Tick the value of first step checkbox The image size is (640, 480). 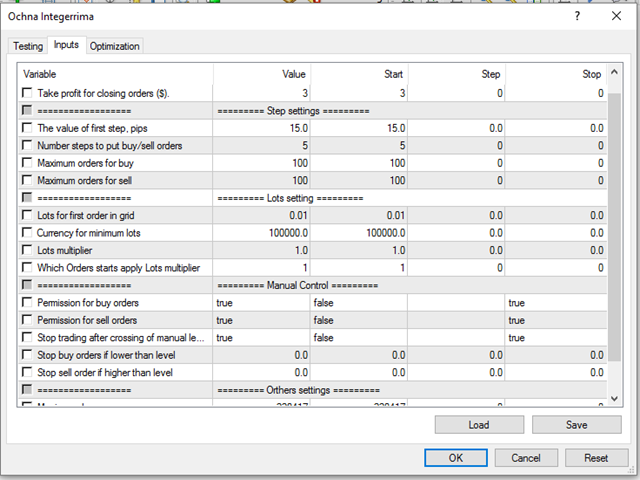(x=27, y=128)
